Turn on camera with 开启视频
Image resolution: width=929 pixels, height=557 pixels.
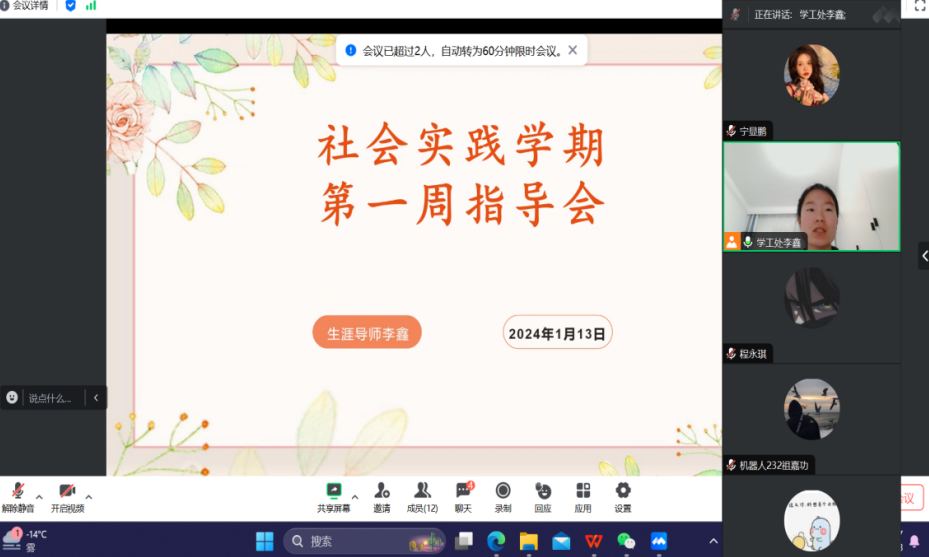tap(67, 496)
